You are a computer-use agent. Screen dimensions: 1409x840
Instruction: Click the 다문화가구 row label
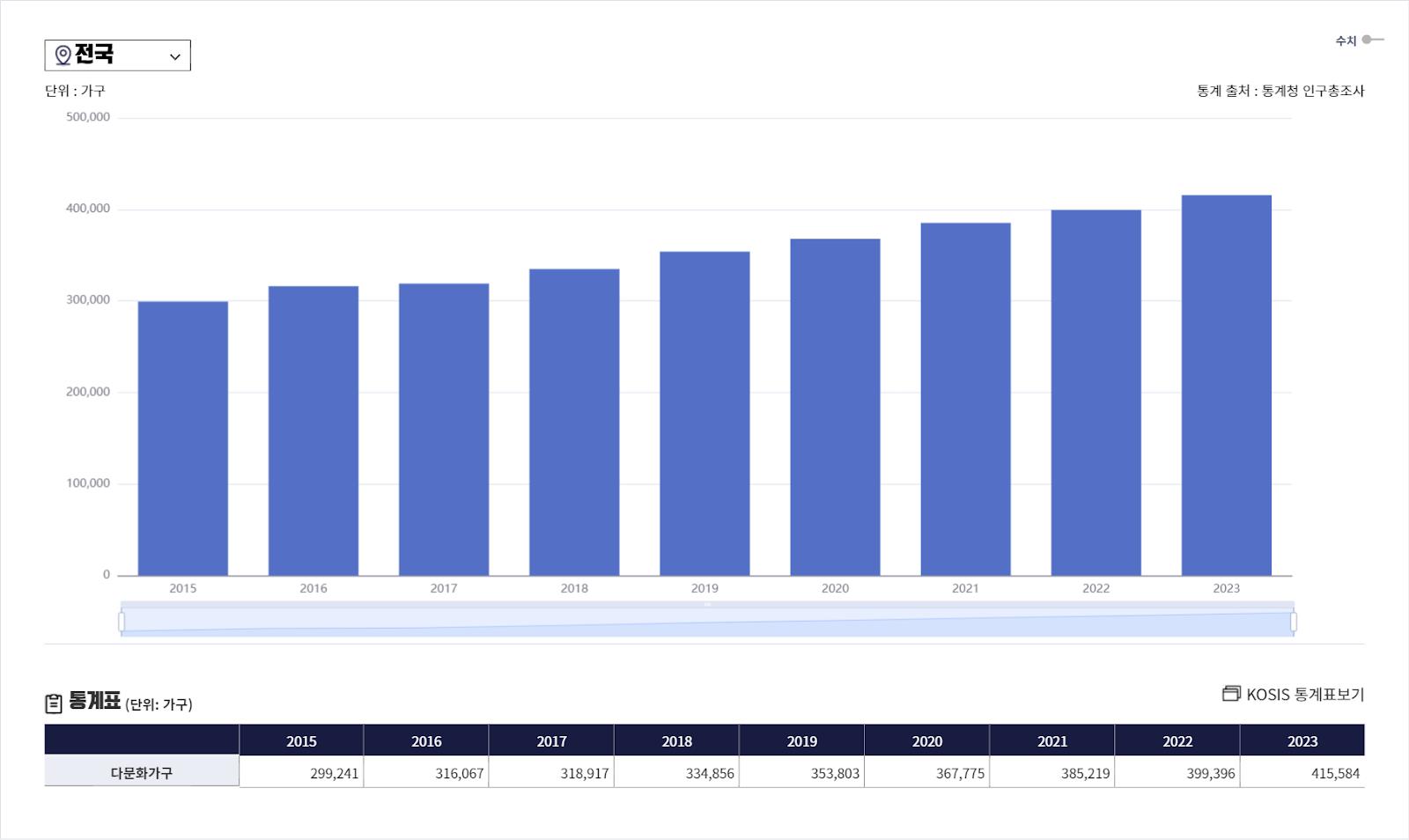click(142, 772)
